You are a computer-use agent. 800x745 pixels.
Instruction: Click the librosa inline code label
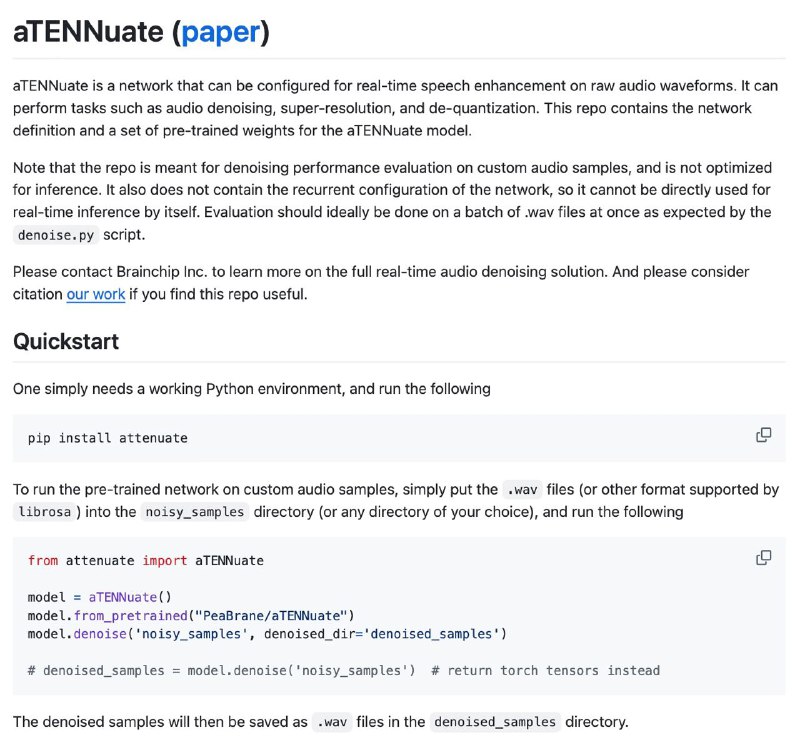pos(44,512)
